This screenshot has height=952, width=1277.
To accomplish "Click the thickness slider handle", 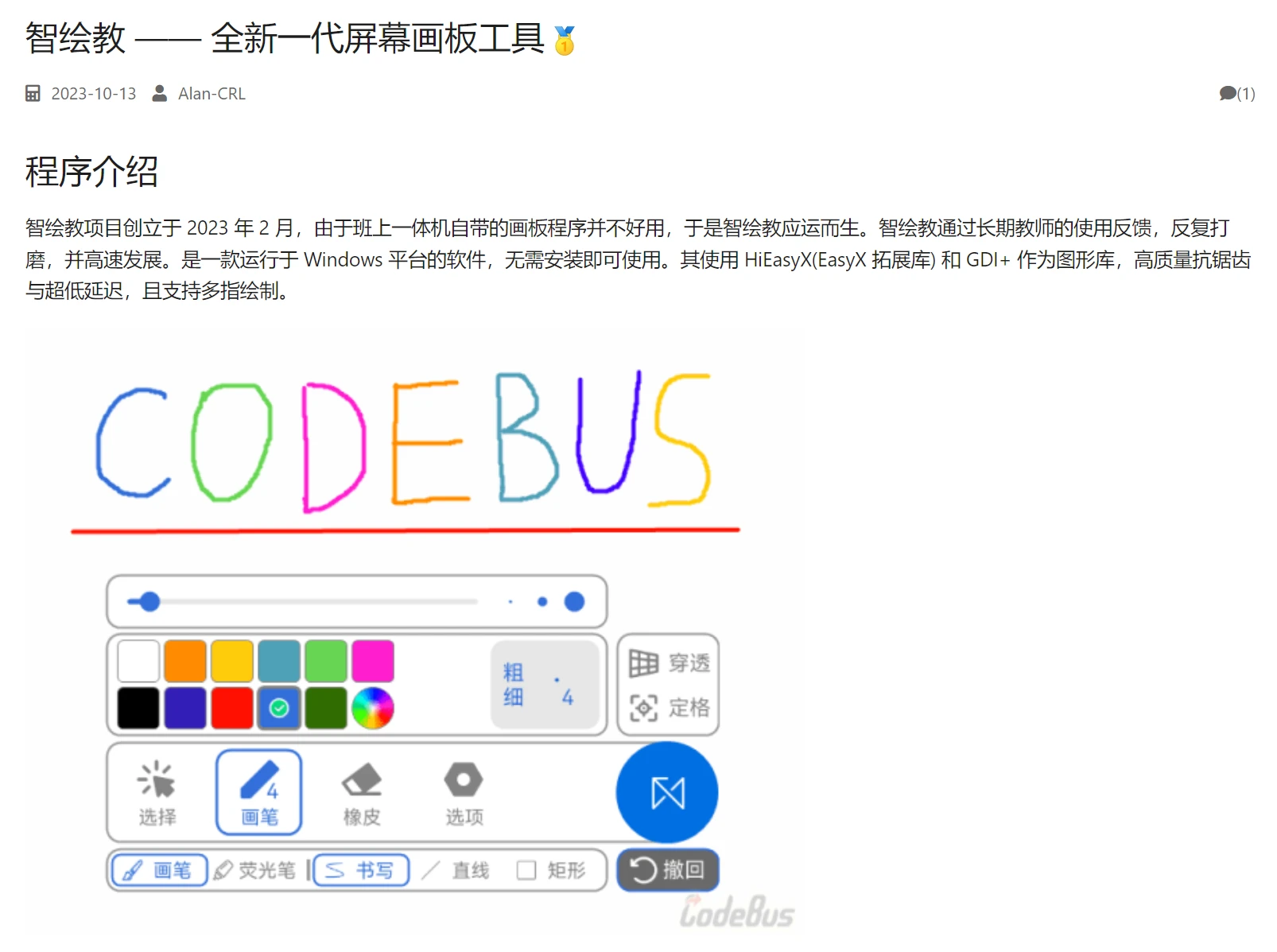I will coord(149,601).
